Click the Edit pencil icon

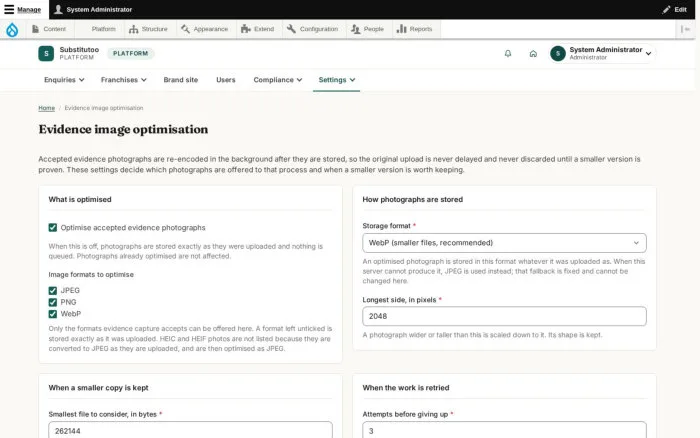click(x=666, y=9)
